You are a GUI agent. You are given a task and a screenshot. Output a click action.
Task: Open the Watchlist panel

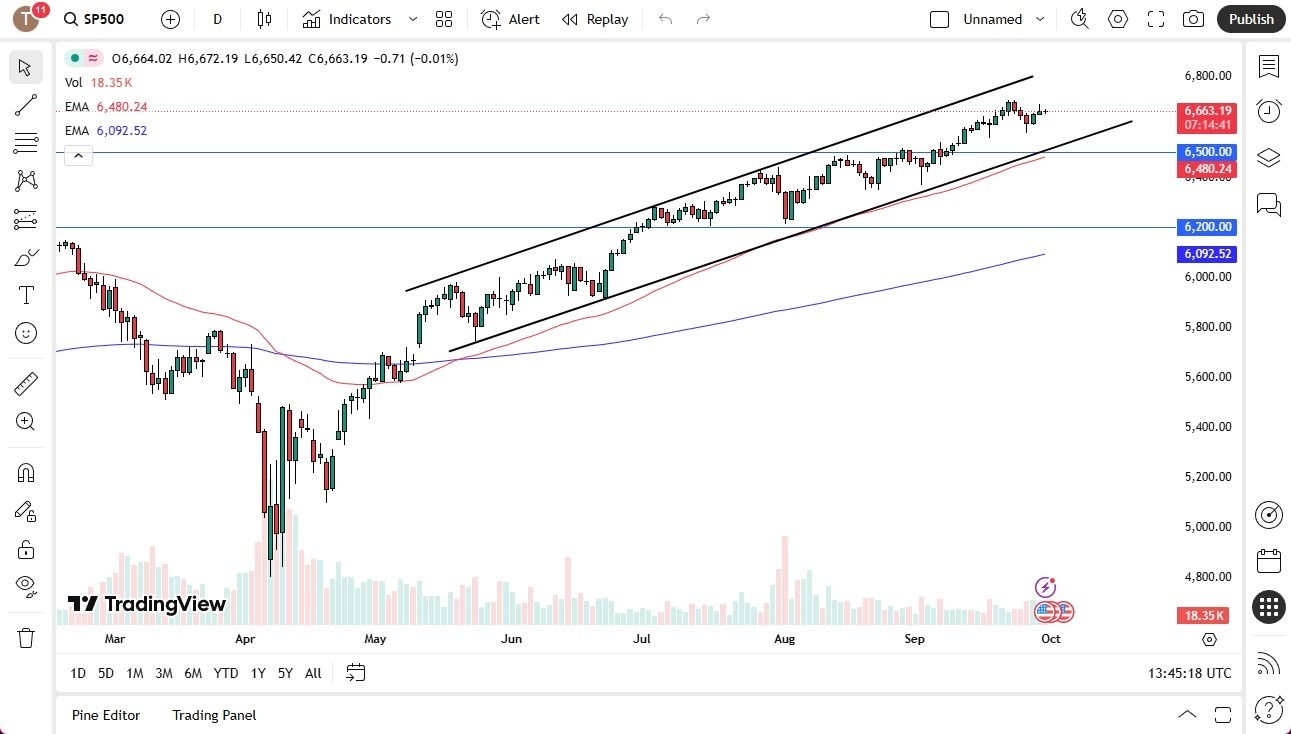[1268, 66]
